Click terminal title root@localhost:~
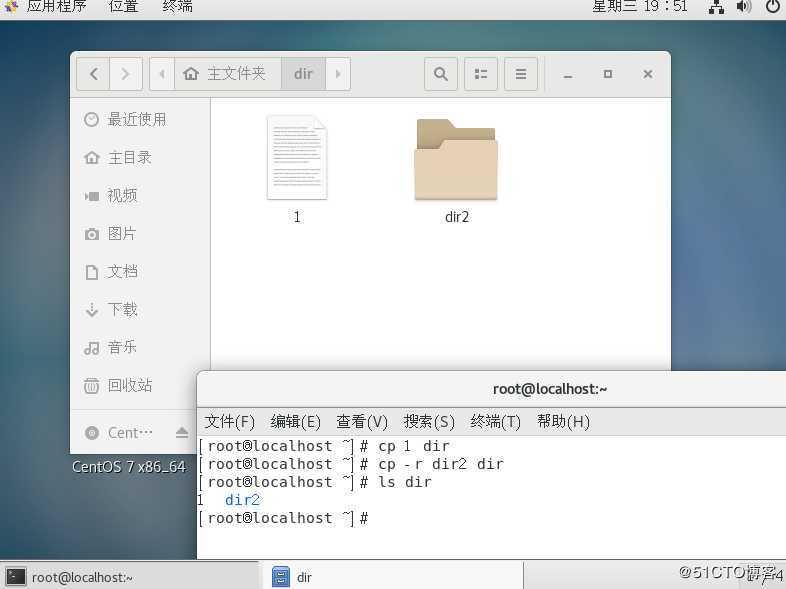Screen dimensions: 786x589 pos(550,389)
